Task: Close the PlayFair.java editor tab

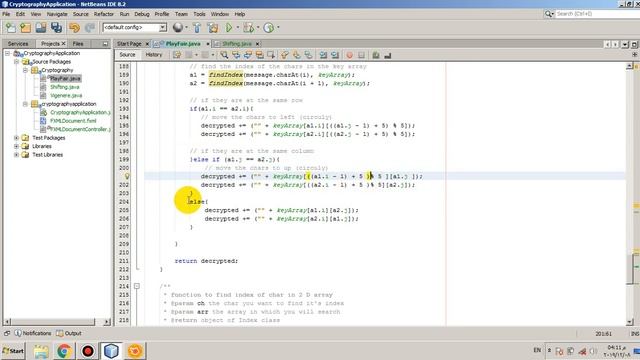Action: pyautogui.click(x=208, y=44)
